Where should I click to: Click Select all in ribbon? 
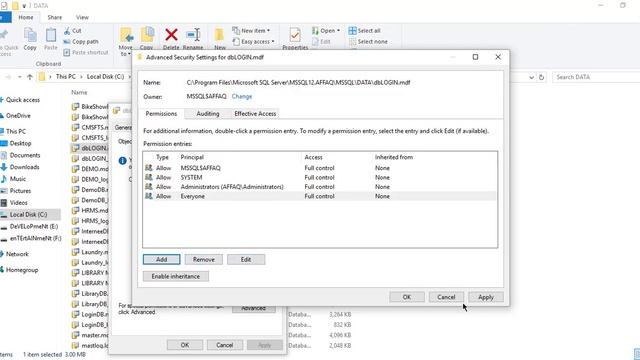[x=364, y=31]
